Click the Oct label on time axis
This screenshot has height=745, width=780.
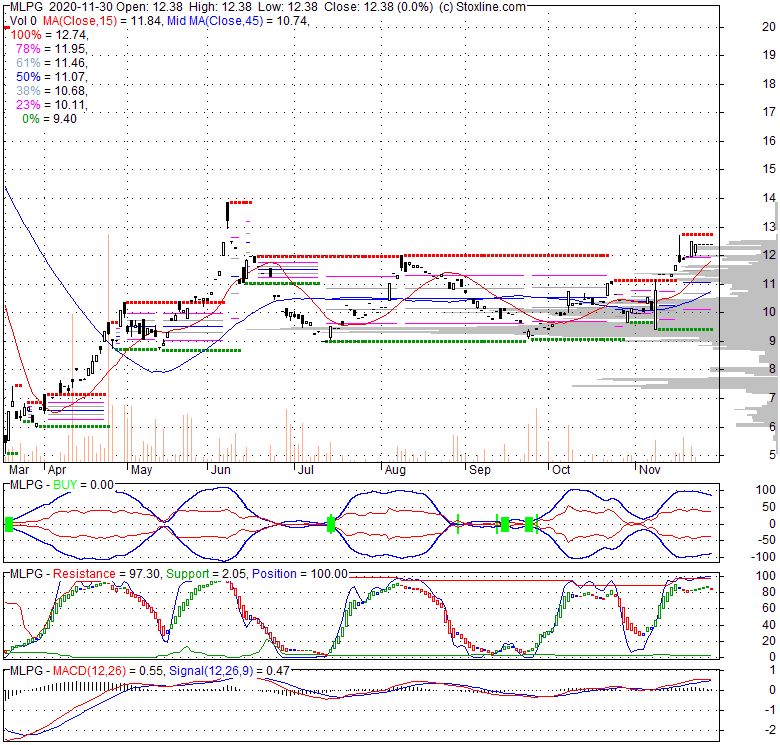(x=561, y=469)
